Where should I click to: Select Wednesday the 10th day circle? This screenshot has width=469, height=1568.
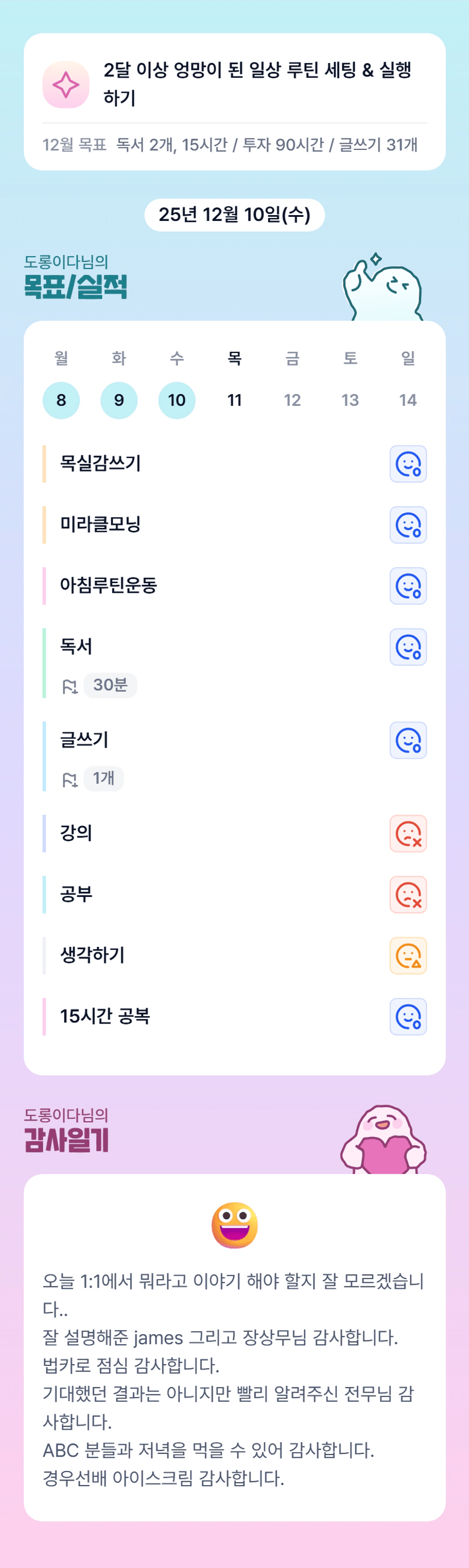(x=176, y=400)
